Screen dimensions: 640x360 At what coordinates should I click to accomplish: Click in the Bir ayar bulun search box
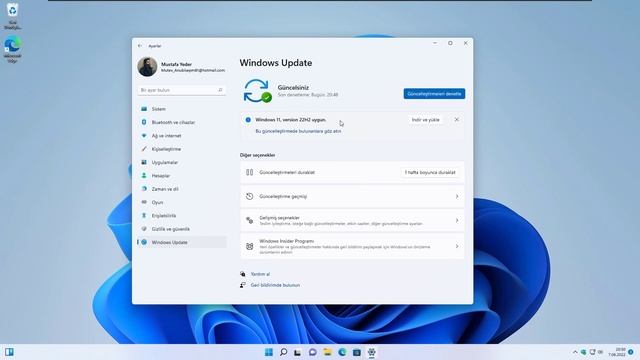click(182, 90)
